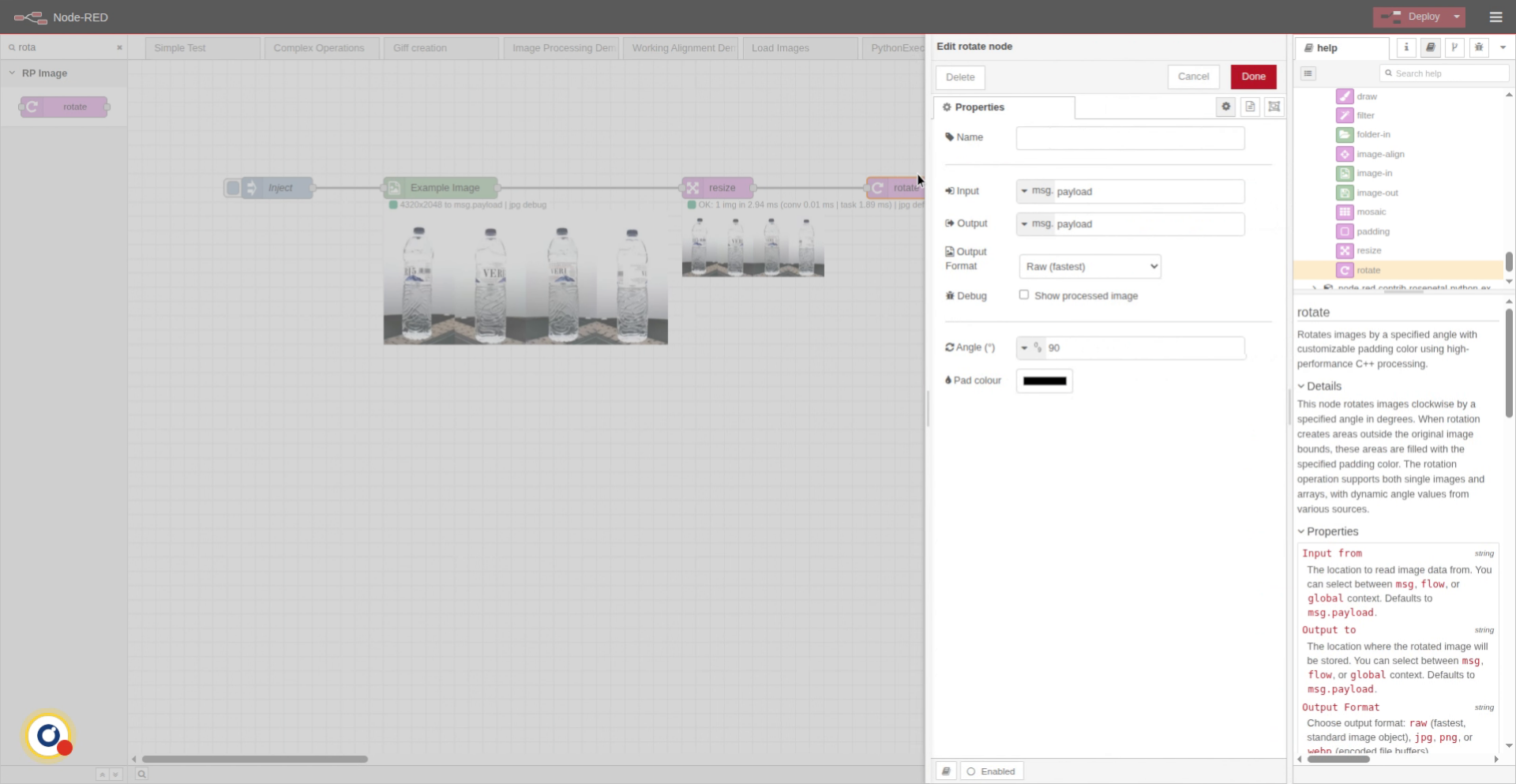Open the Deploy options dropdown arrow

click(1457, 17)
